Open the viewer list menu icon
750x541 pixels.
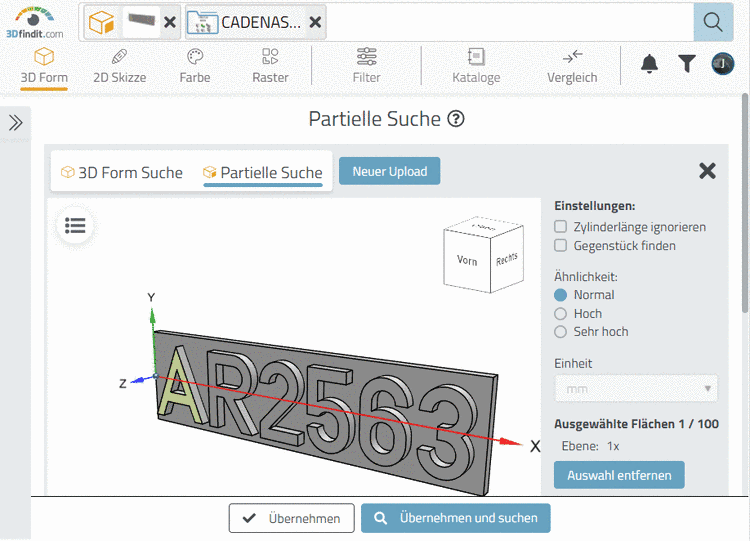[75, 225]
